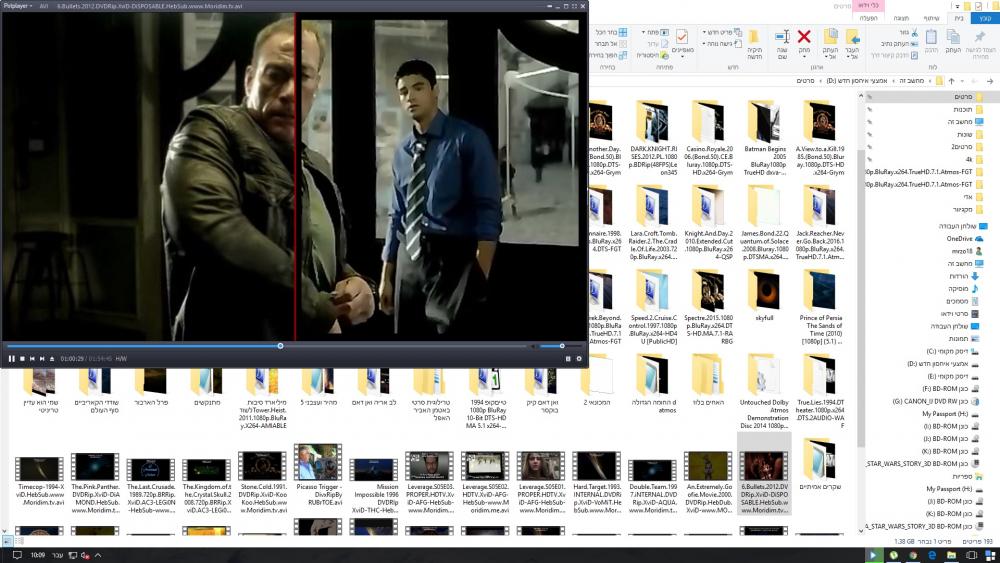Select Hard.Target.1993 video file
Image resolution: width=1000 pixels, height=563 pixels.
(597, 481)
